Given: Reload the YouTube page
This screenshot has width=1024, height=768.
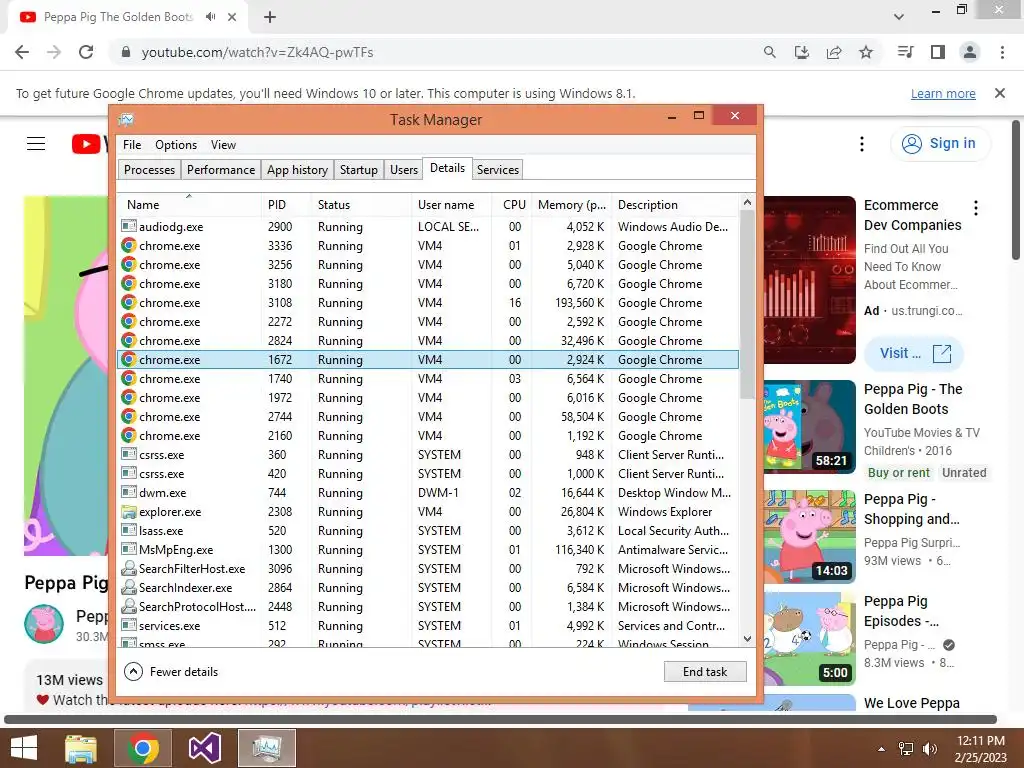Looking at the screenshot, I should tap(86, 52).
